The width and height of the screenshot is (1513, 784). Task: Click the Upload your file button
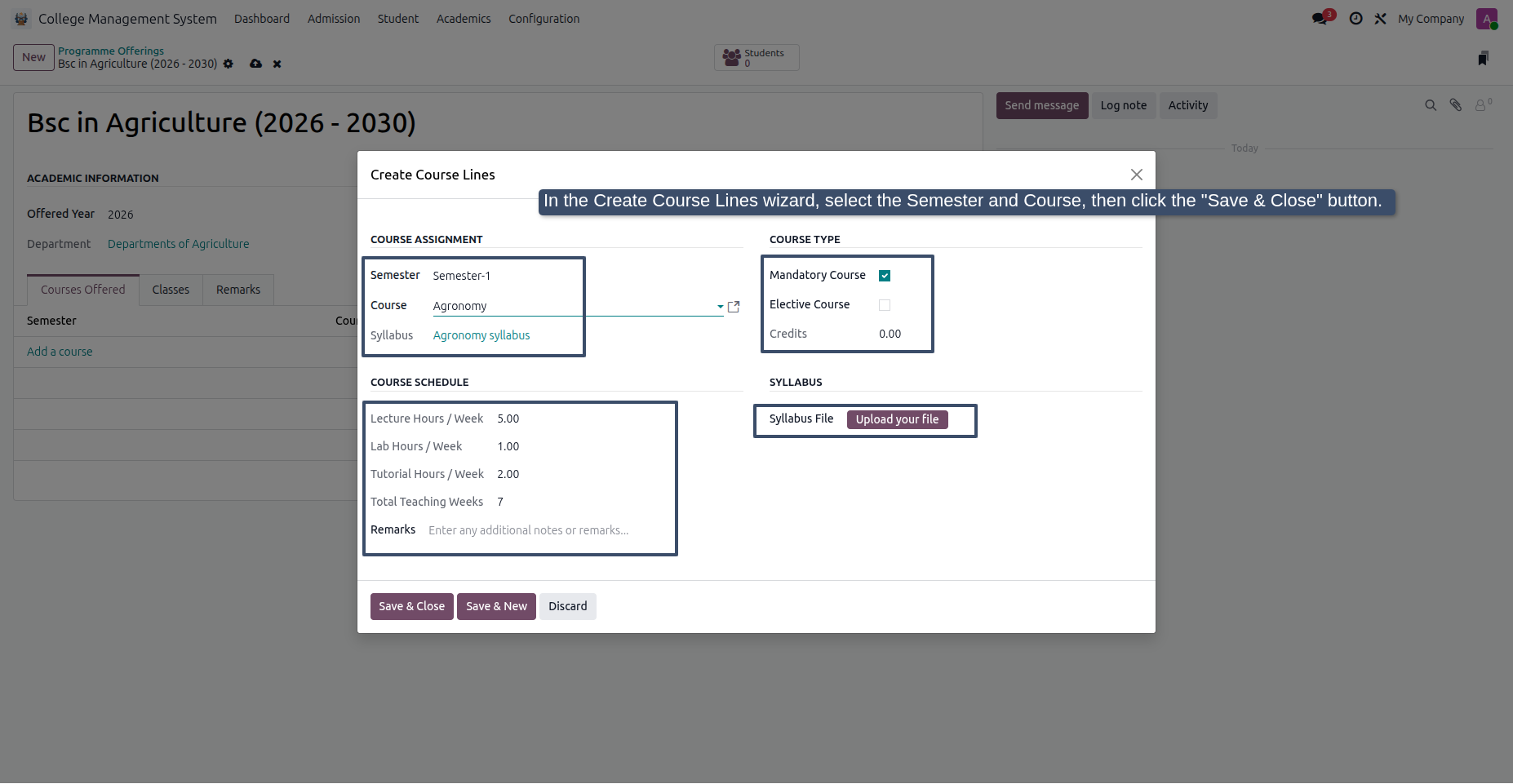[x=897, y=419]
